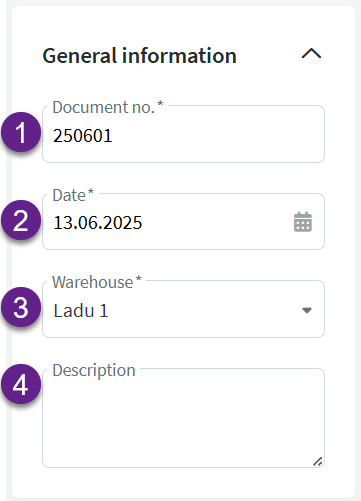Click the 13.06.2025 date value
This screenshot has width=361, height=501.
(98, 223)
